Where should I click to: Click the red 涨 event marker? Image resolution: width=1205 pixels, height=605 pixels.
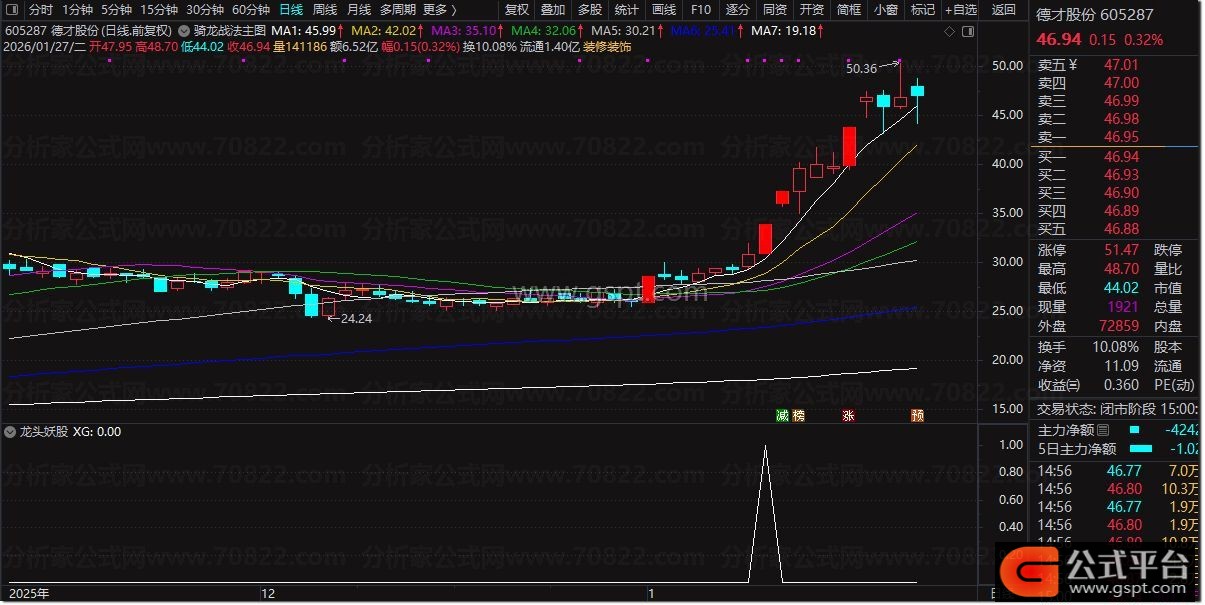coord(848,415)
